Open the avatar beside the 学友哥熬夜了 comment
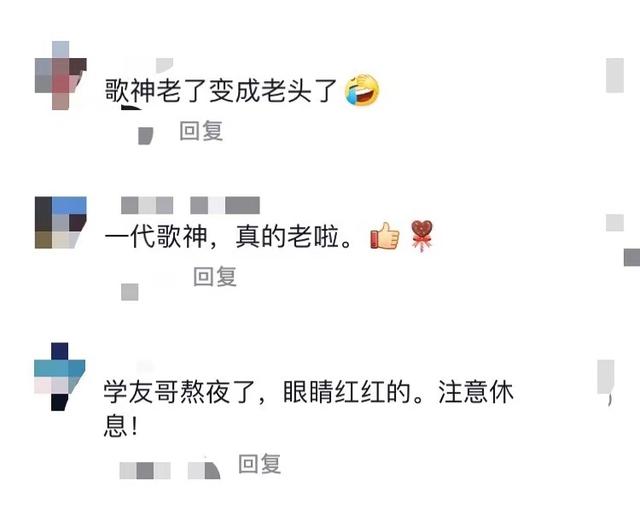The height and width of the screenshot is (509, 640). click(x=60, y=376)
